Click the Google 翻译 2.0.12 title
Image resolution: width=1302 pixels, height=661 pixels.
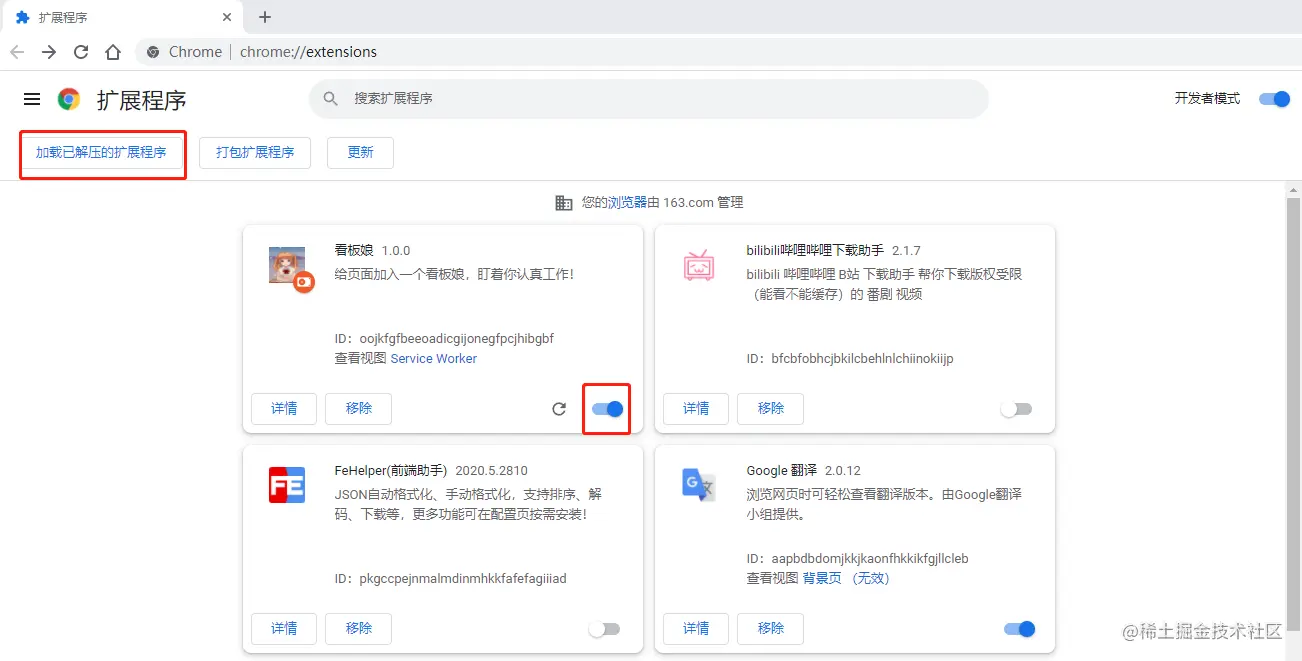[x=803, y=471]
